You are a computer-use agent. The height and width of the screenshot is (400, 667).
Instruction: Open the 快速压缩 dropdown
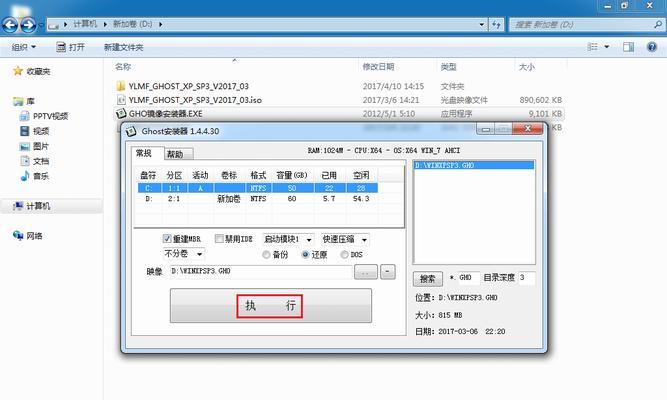coord(345,240)
